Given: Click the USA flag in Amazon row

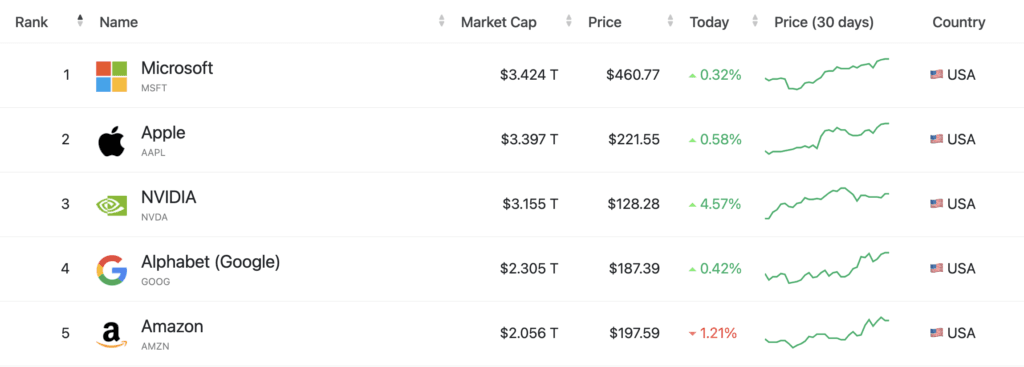Looking at the screenshot, I should tap(936, 333).
